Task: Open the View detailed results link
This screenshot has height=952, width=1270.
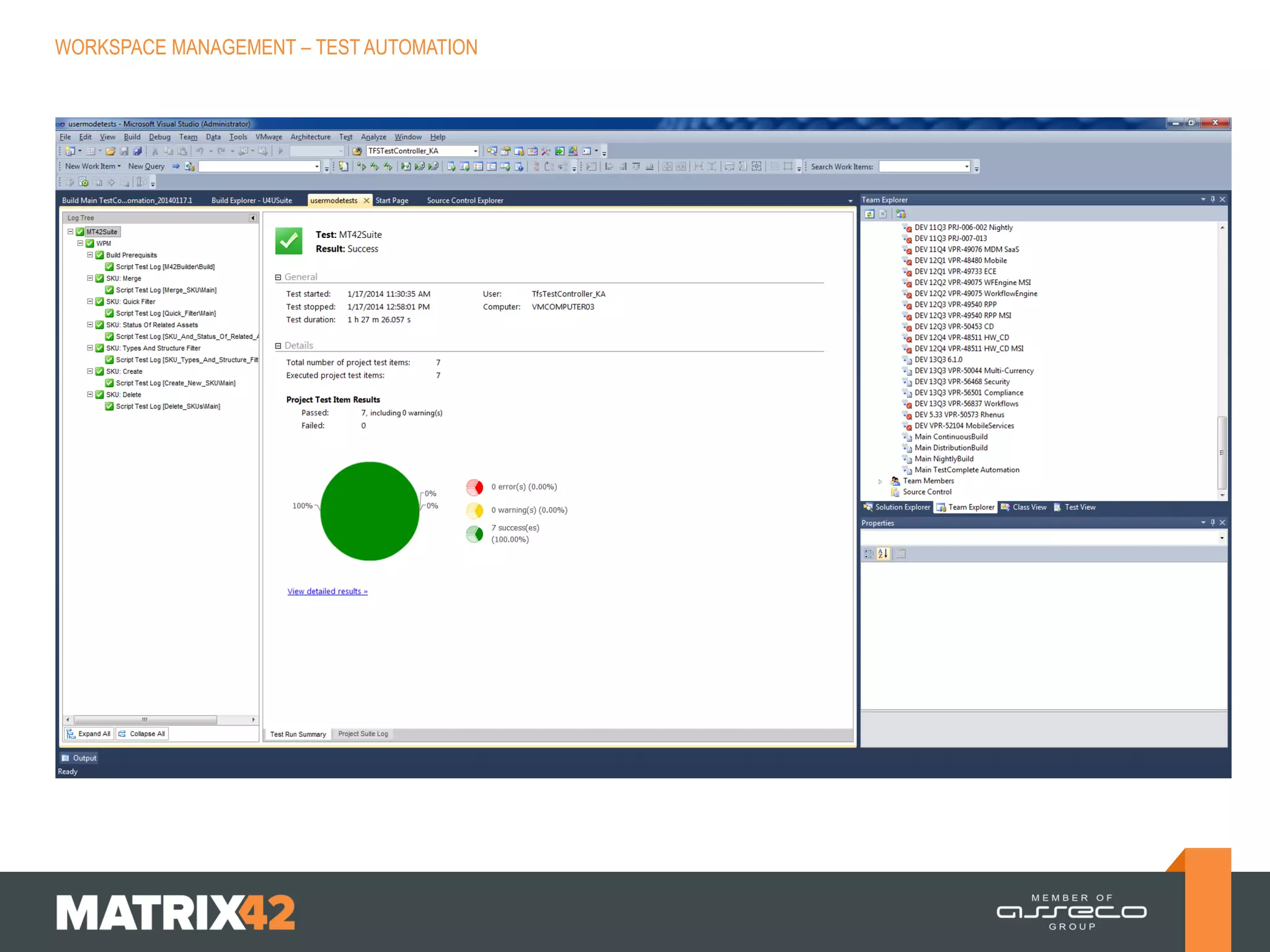Action: 327,592
